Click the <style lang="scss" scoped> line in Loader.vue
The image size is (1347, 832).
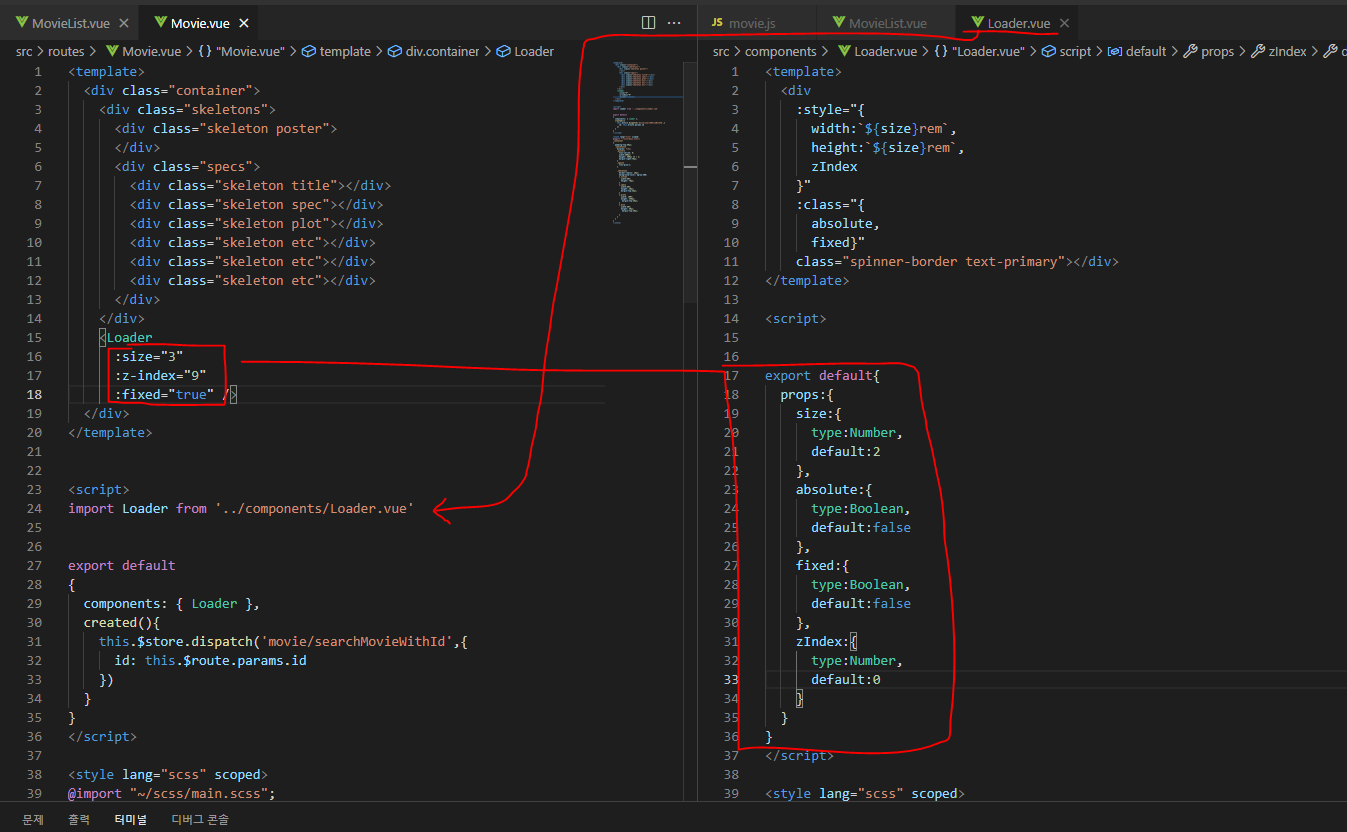click(865, 793)
